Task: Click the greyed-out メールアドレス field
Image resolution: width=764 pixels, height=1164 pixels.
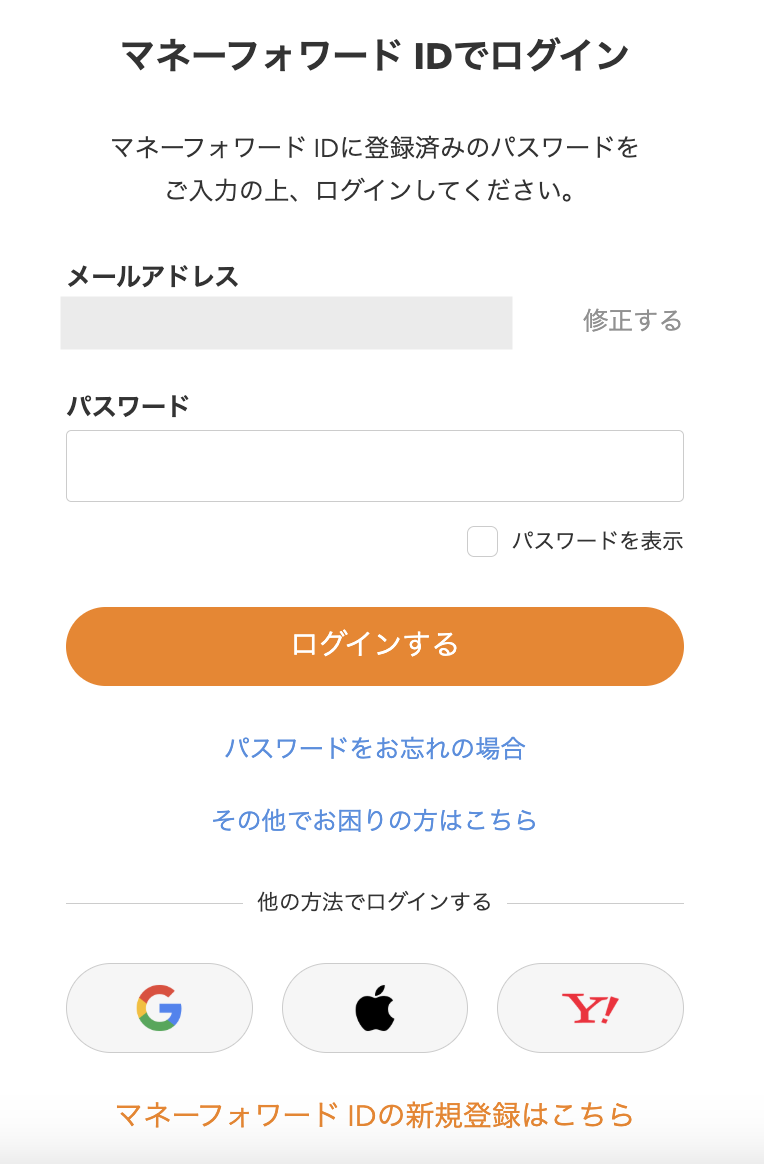Action: pyautogui.click(x=286, y=322)
